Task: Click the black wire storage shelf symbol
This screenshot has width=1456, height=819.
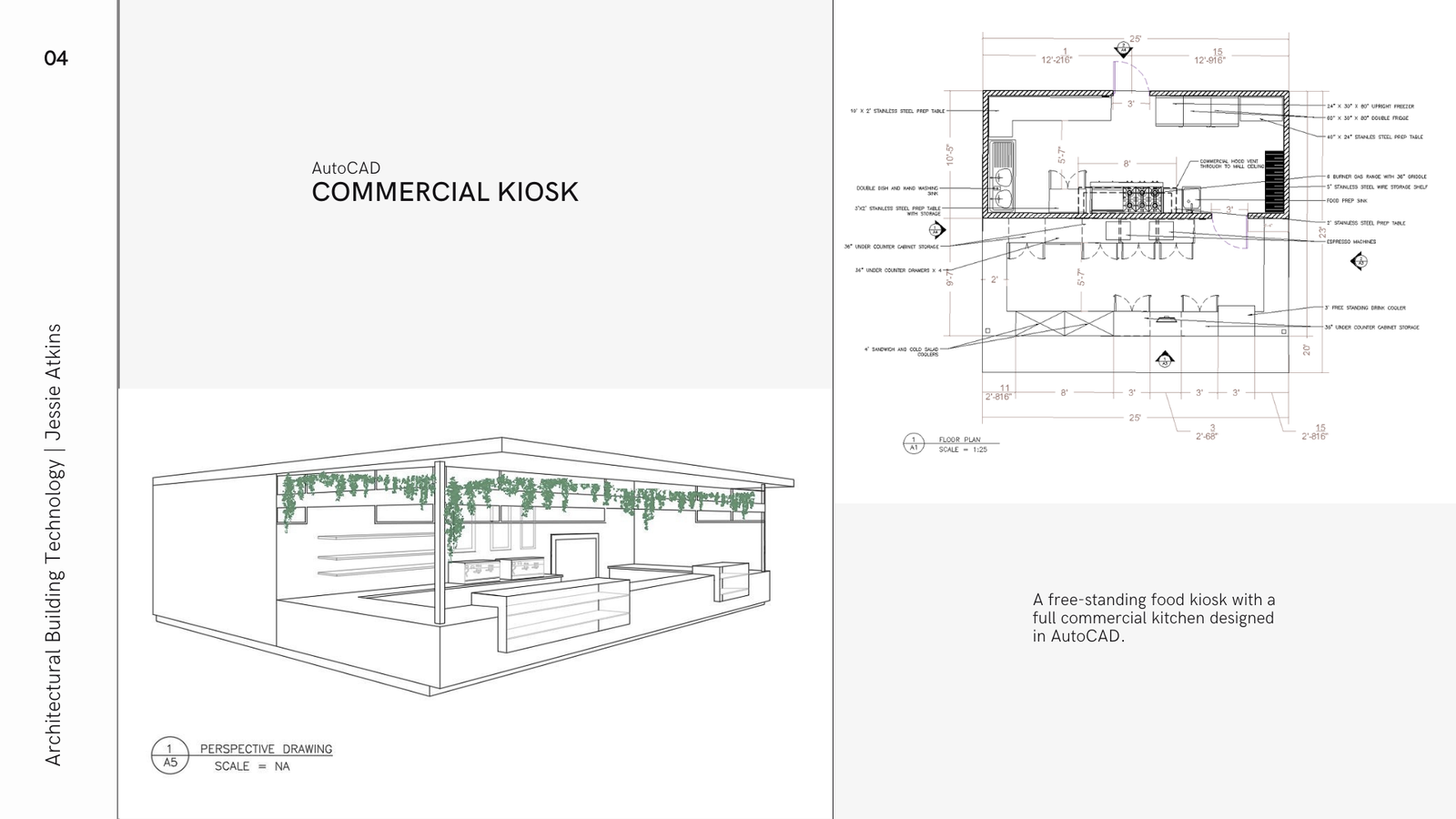Action: (x=1274, y=181)
